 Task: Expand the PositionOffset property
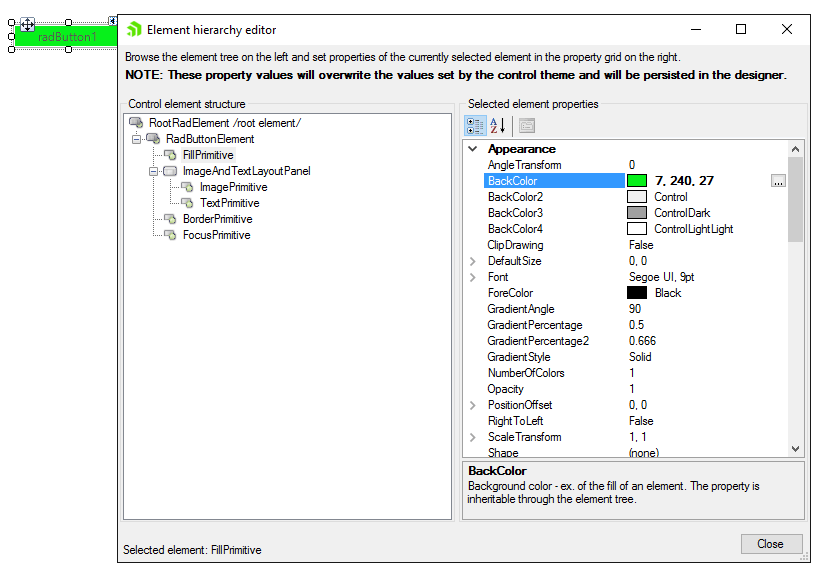point(472,405)
